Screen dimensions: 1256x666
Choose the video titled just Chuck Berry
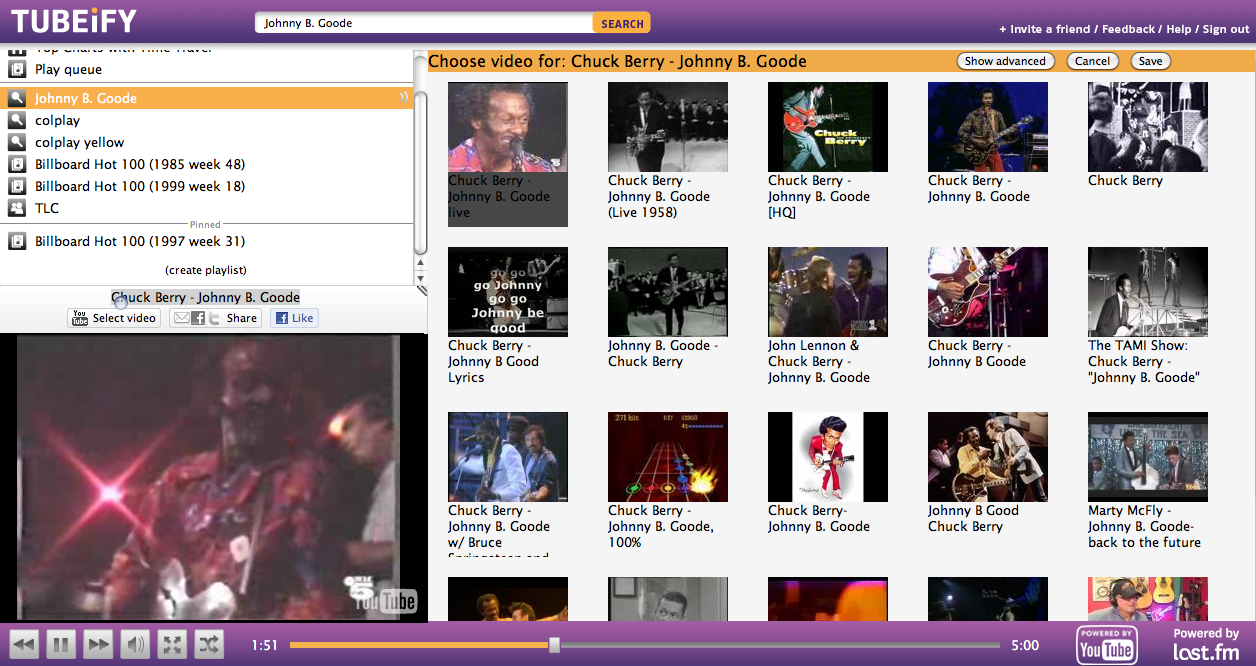point(1148,127)
